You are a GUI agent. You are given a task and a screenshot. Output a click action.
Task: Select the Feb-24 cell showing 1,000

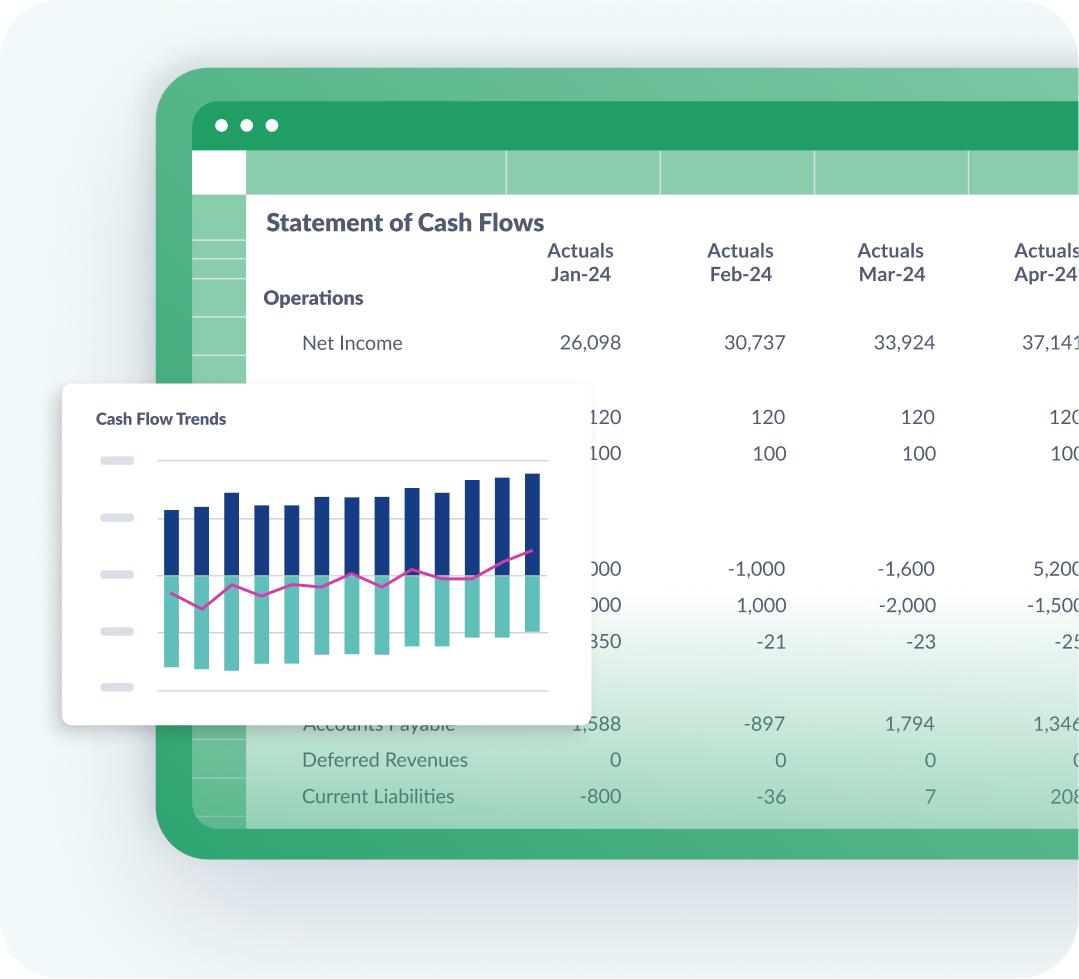[761, 605]
